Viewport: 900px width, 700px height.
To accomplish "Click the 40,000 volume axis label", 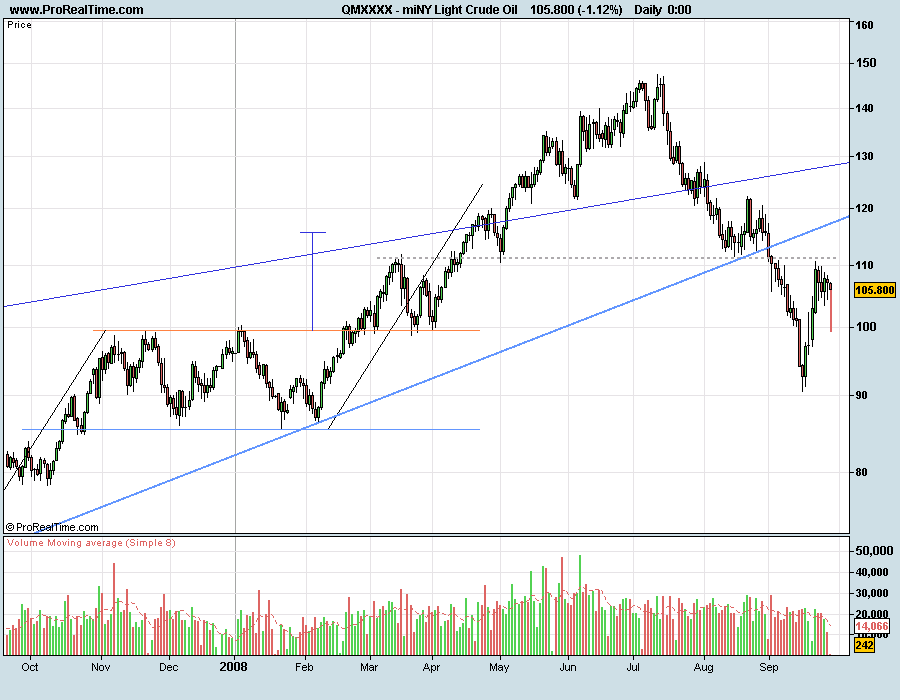I will click(x=874, y=572).
